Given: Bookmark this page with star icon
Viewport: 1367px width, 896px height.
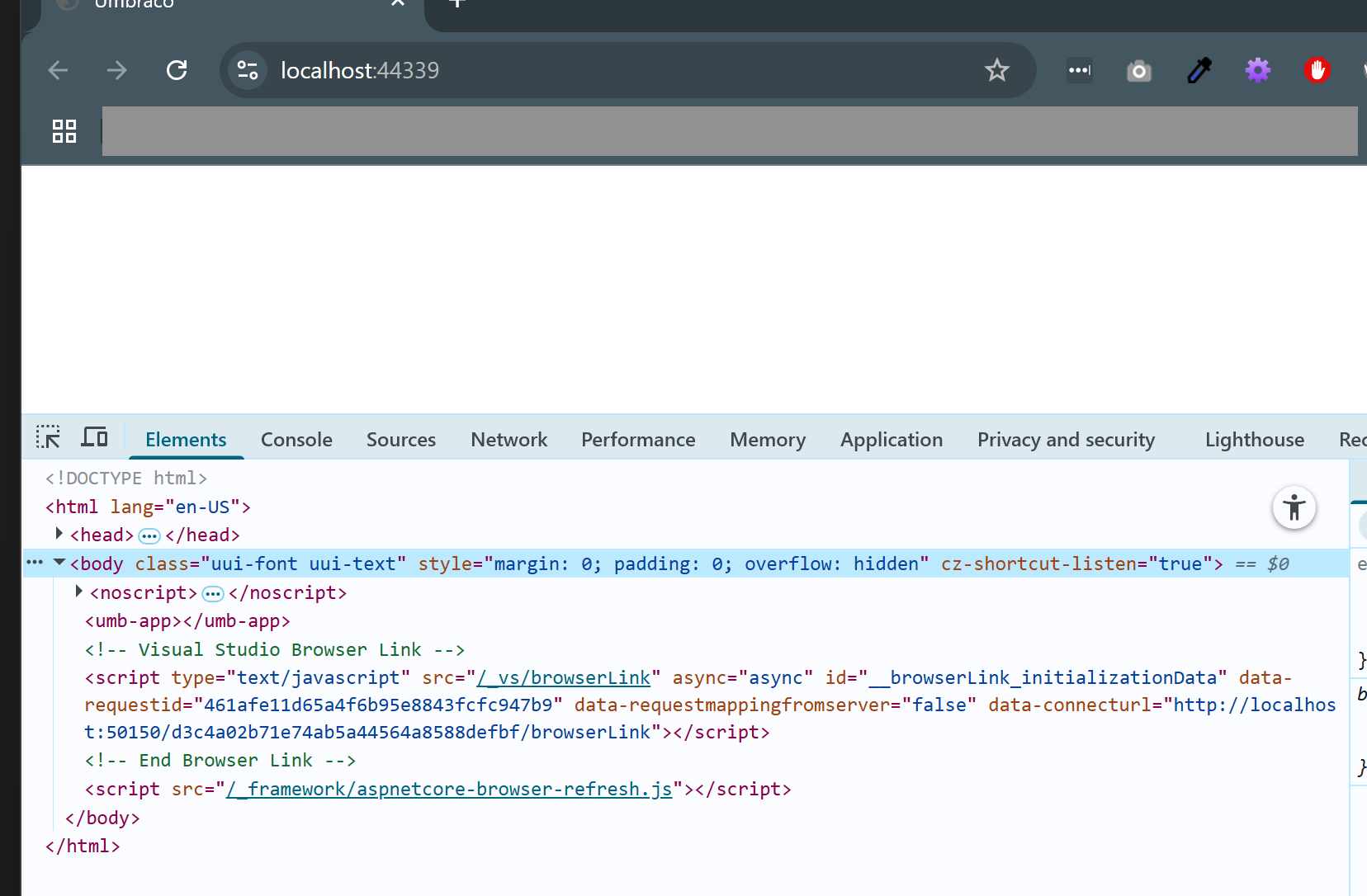Looking at the screenshot, I should [997, 70].
